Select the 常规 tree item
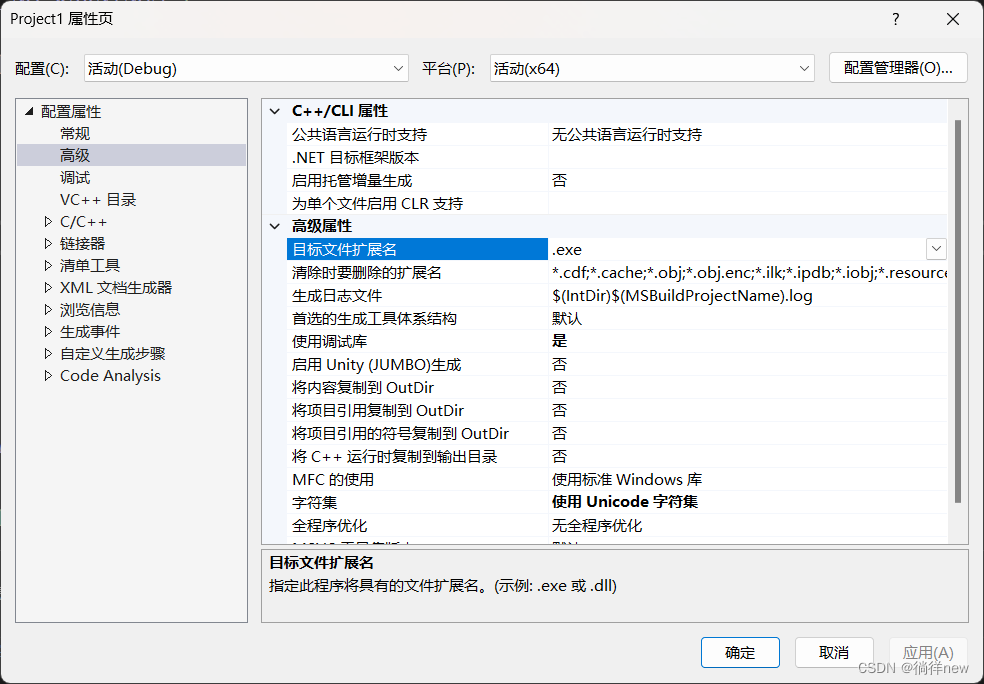The image size is (984, 684). (74, 133)
